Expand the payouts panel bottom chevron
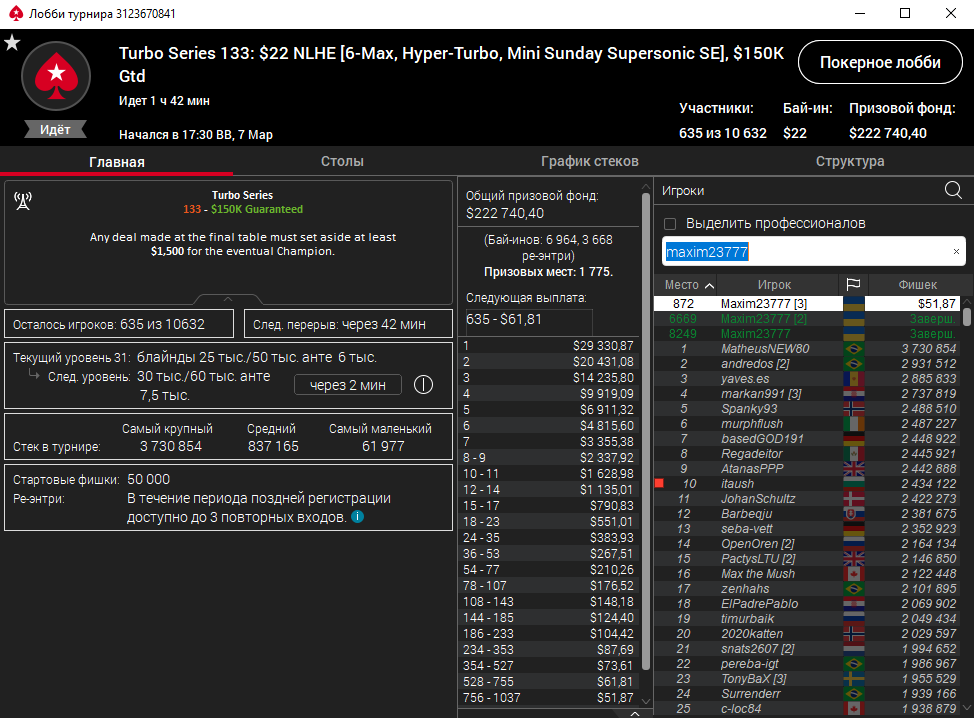This screenshot has width=974, height=718. [634, 713]
